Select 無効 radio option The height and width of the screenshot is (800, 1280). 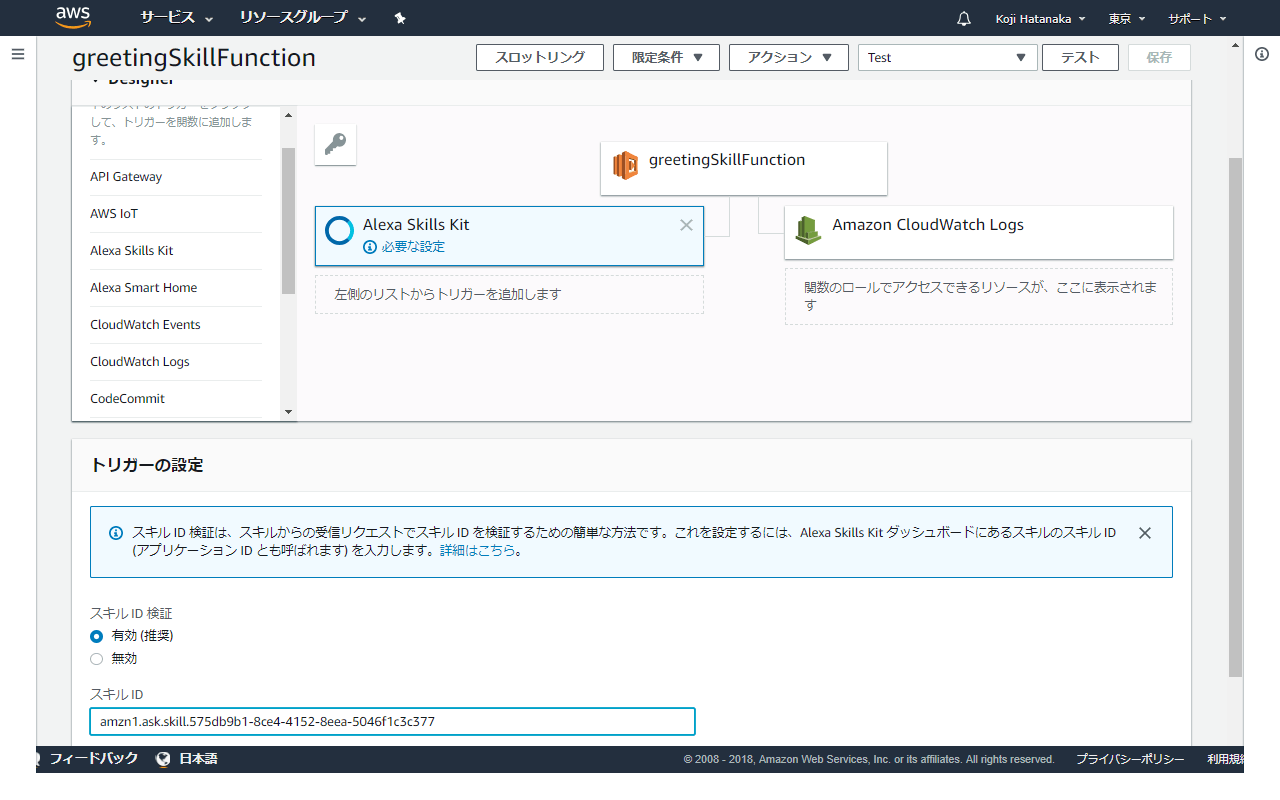[97, 659]
